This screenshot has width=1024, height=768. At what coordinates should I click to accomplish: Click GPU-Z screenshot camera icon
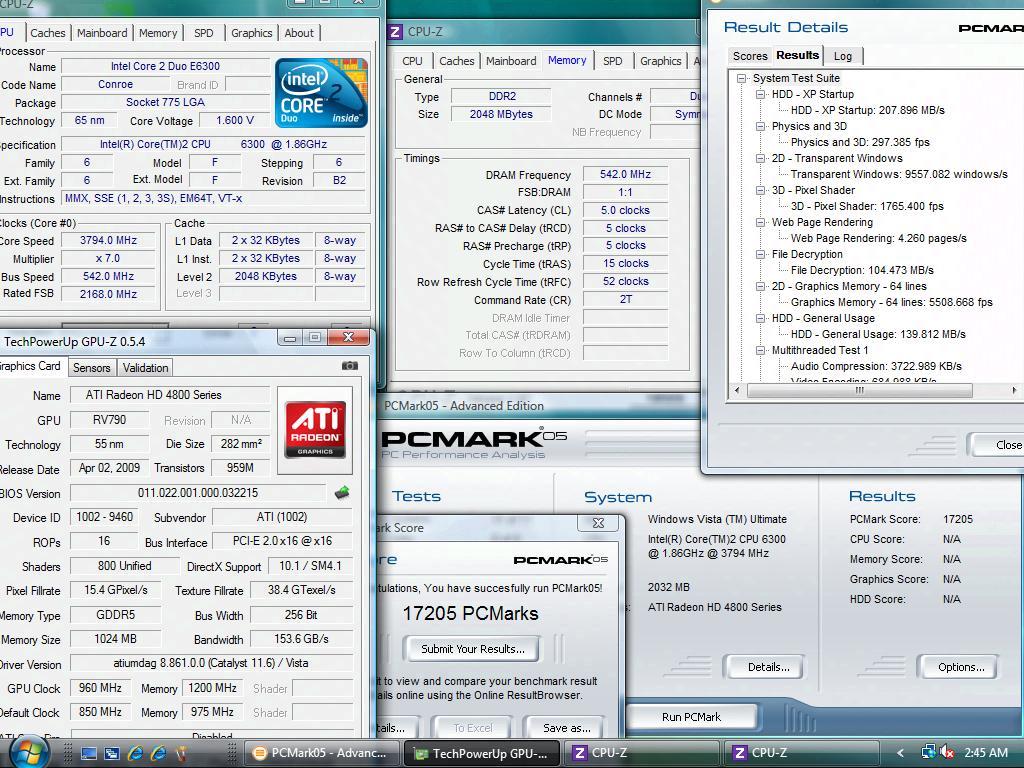tap(349, 366)
